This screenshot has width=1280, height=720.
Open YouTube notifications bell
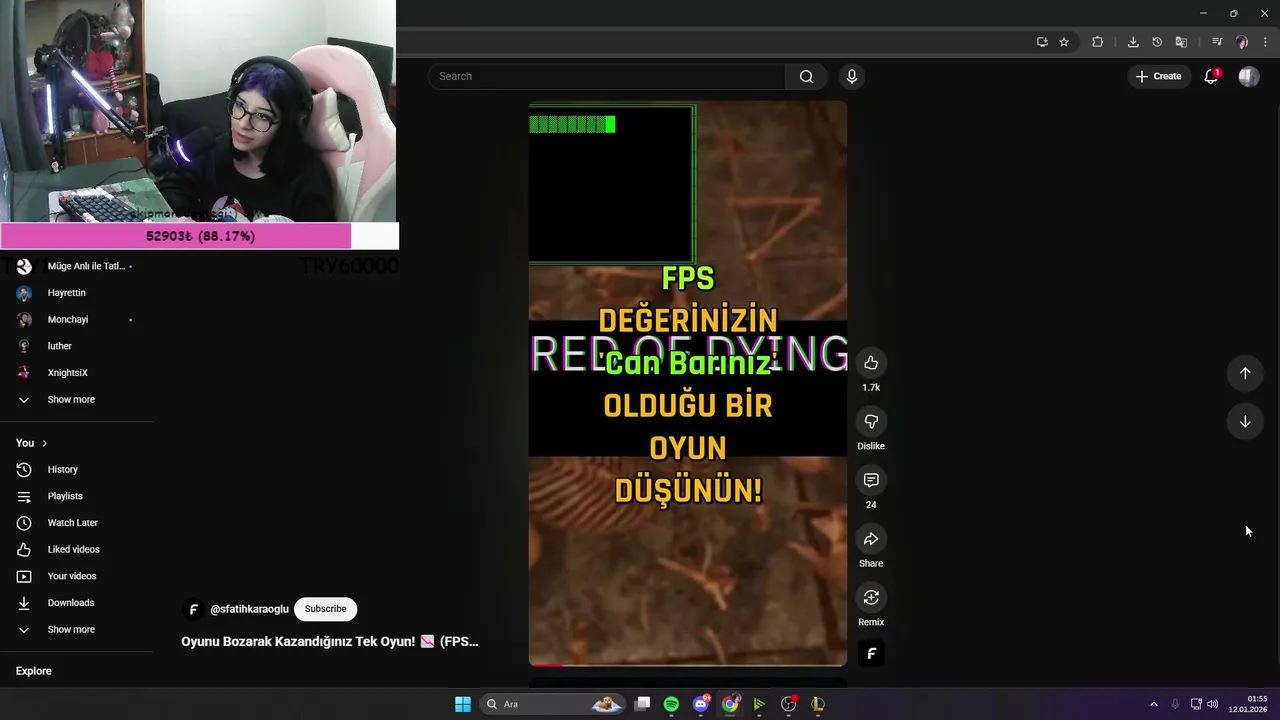pos(1211,77)
